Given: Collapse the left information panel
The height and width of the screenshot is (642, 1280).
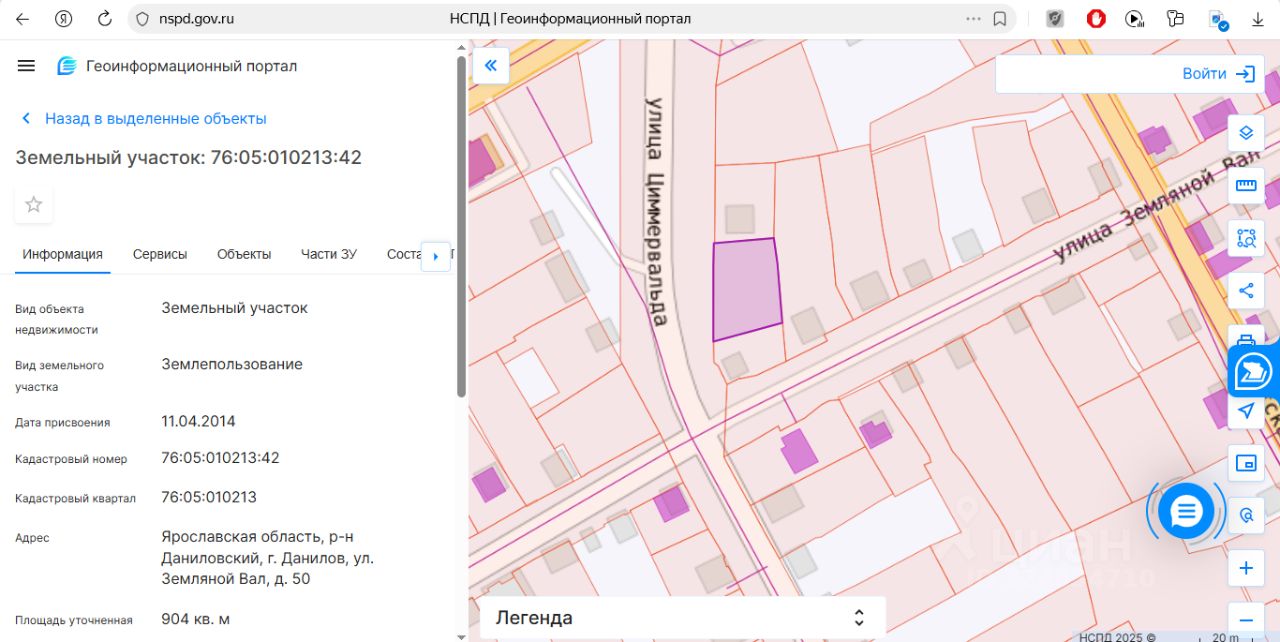Looking at the screenshot, I should tap(491, 66).
